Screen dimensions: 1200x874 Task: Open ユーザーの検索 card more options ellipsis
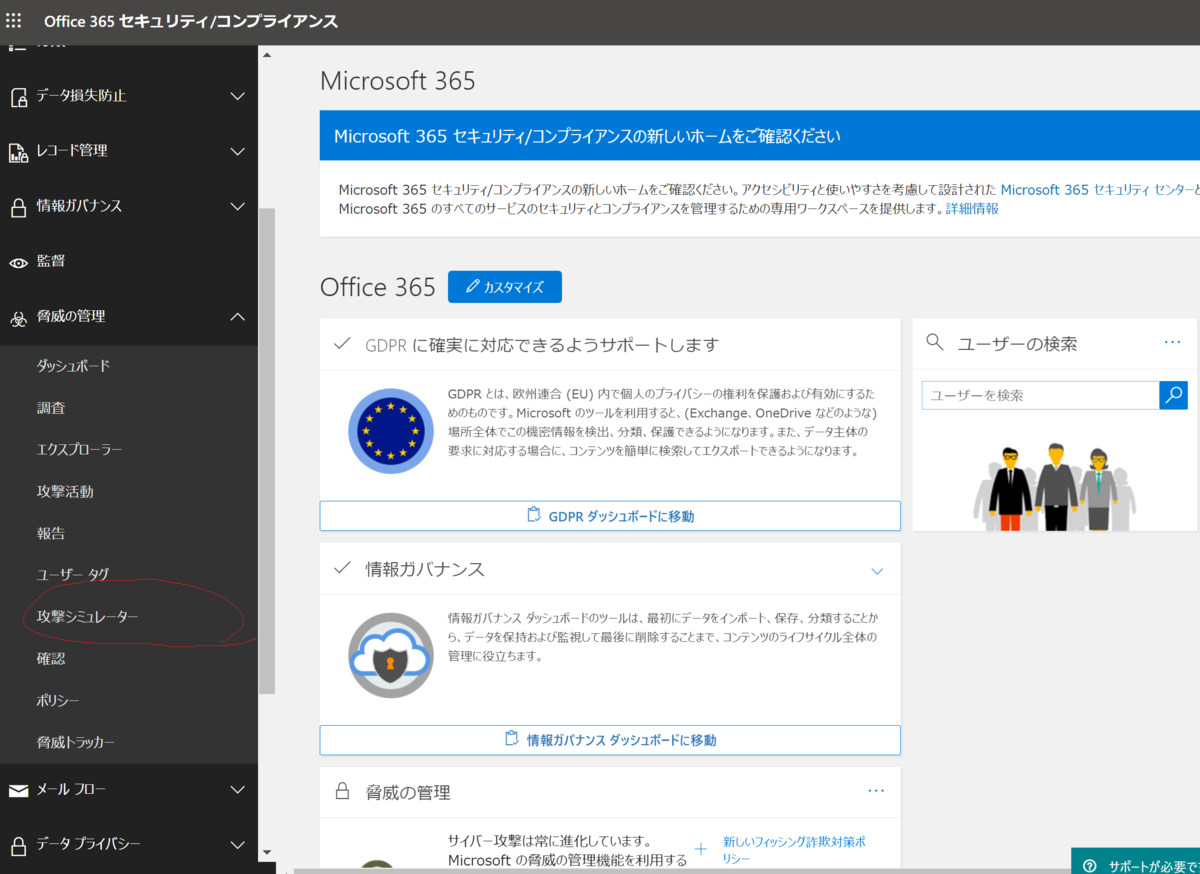(x=1173, y=343)
